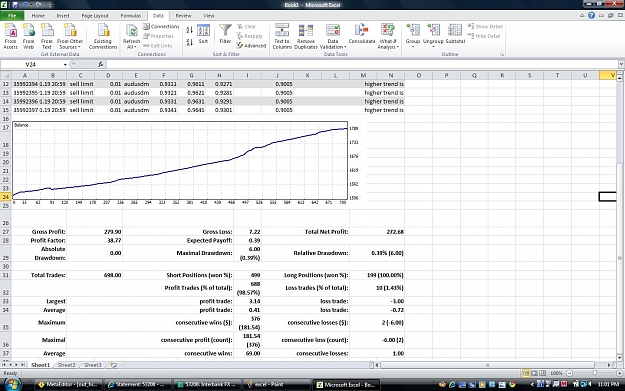The width and height of the screenshot is (625, 391).
Task: Switch to the View tab
Action: [x=209, y=16]
